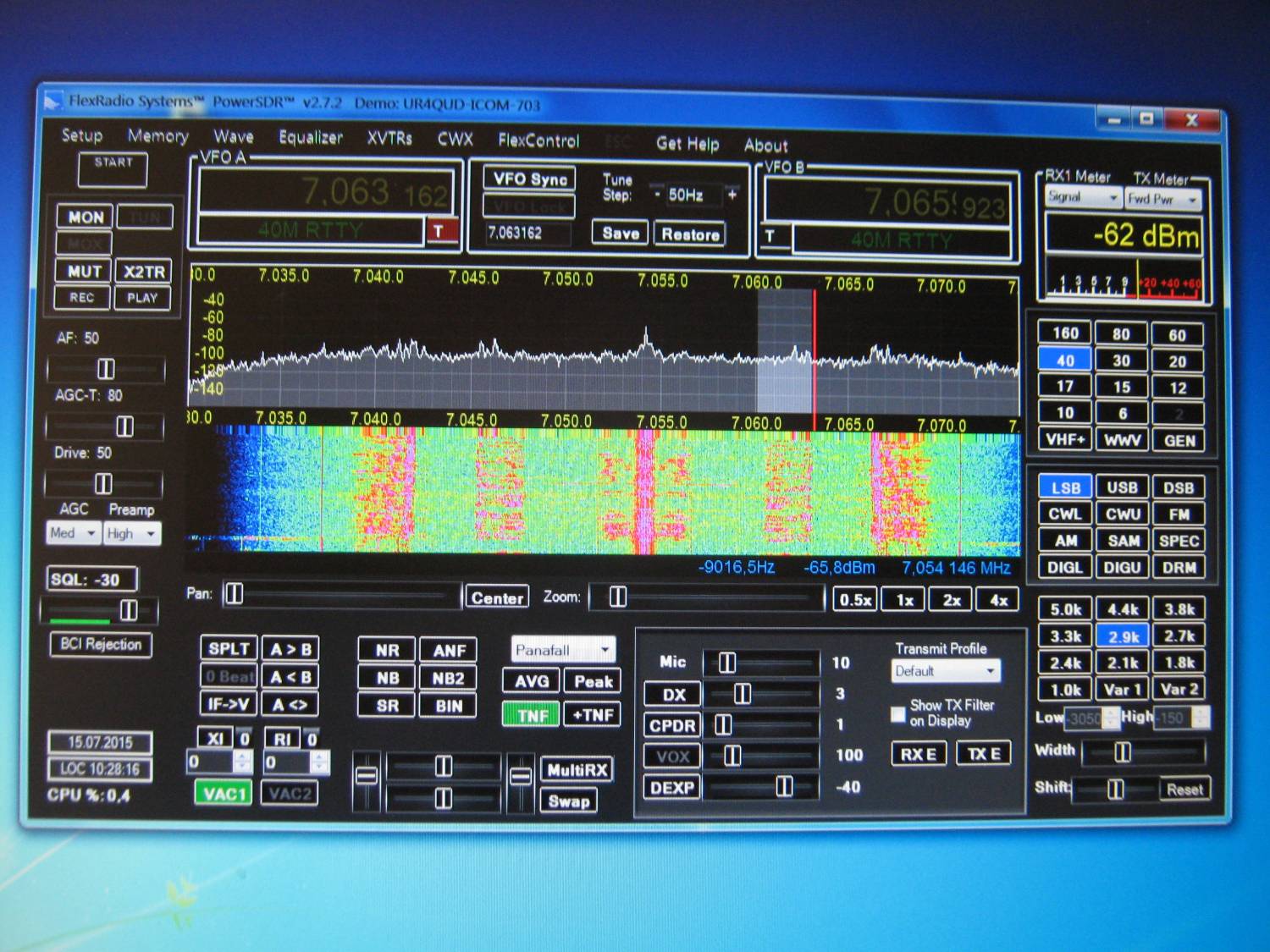This screenshot has width=1270, height=952.
Task: Select the VHF+ band button
Action: [1064, 439]
